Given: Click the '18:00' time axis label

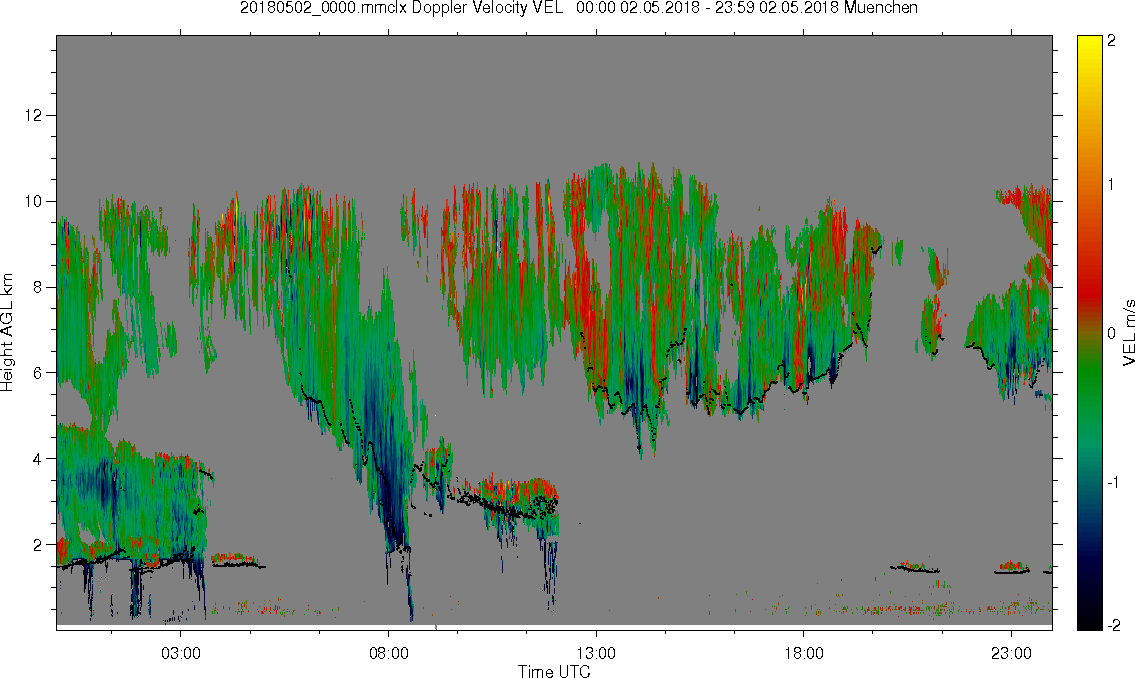Looking at the screenshot, I should coord(803,653).
